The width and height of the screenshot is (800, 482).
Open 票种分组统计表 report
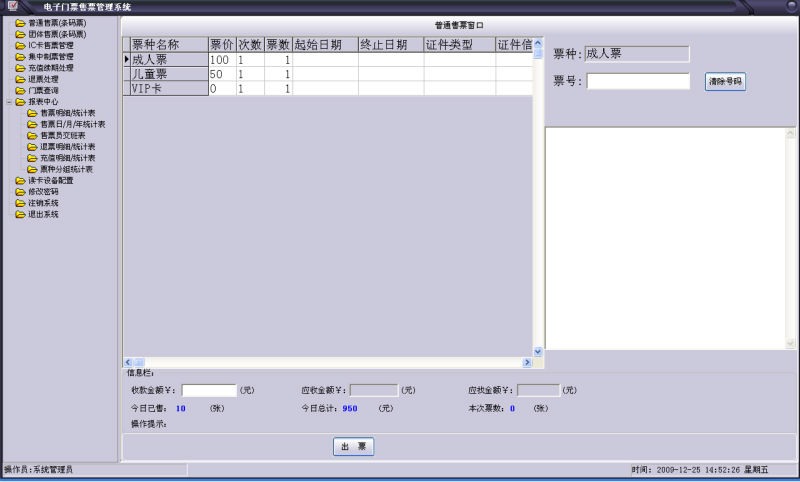tap(66, 169)
